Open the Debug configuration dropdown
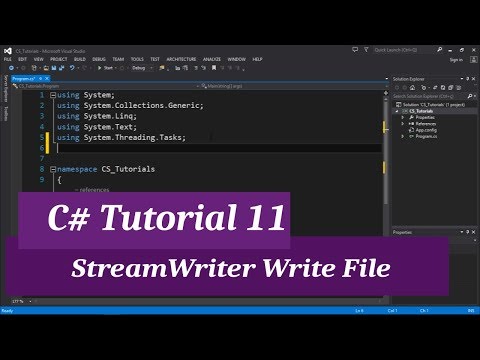Viewport: 480px width, 360px height. 142,68
